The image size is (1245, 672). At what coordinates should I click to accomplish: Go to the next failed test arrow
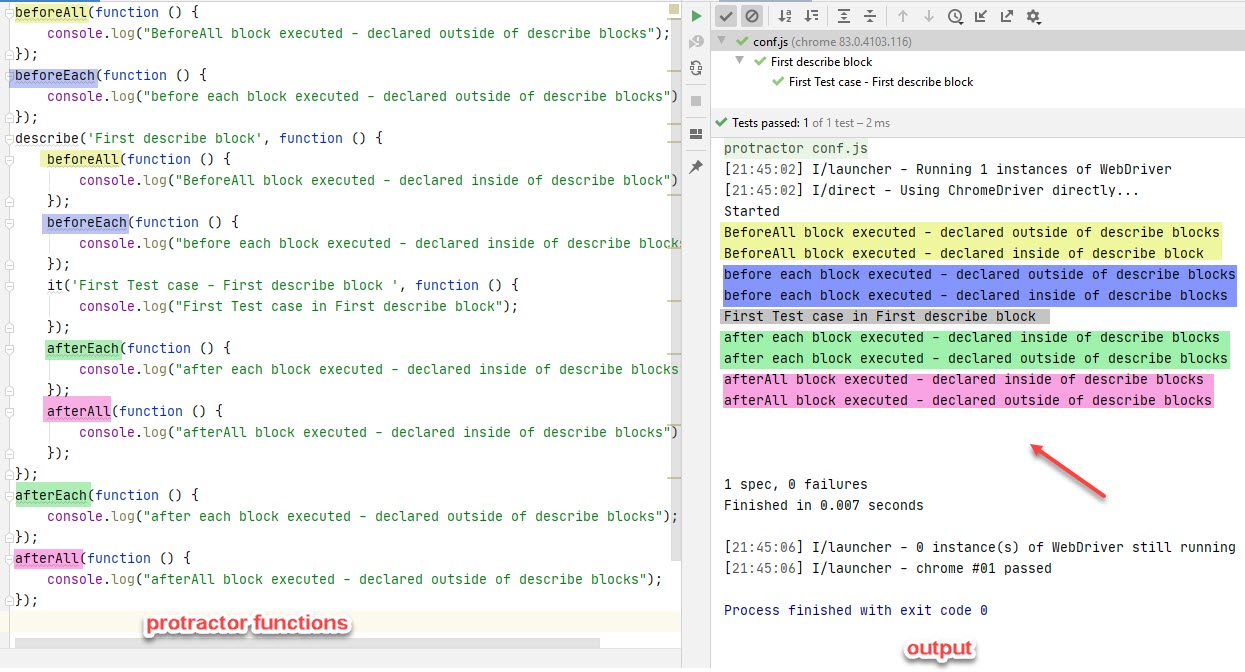928,16
